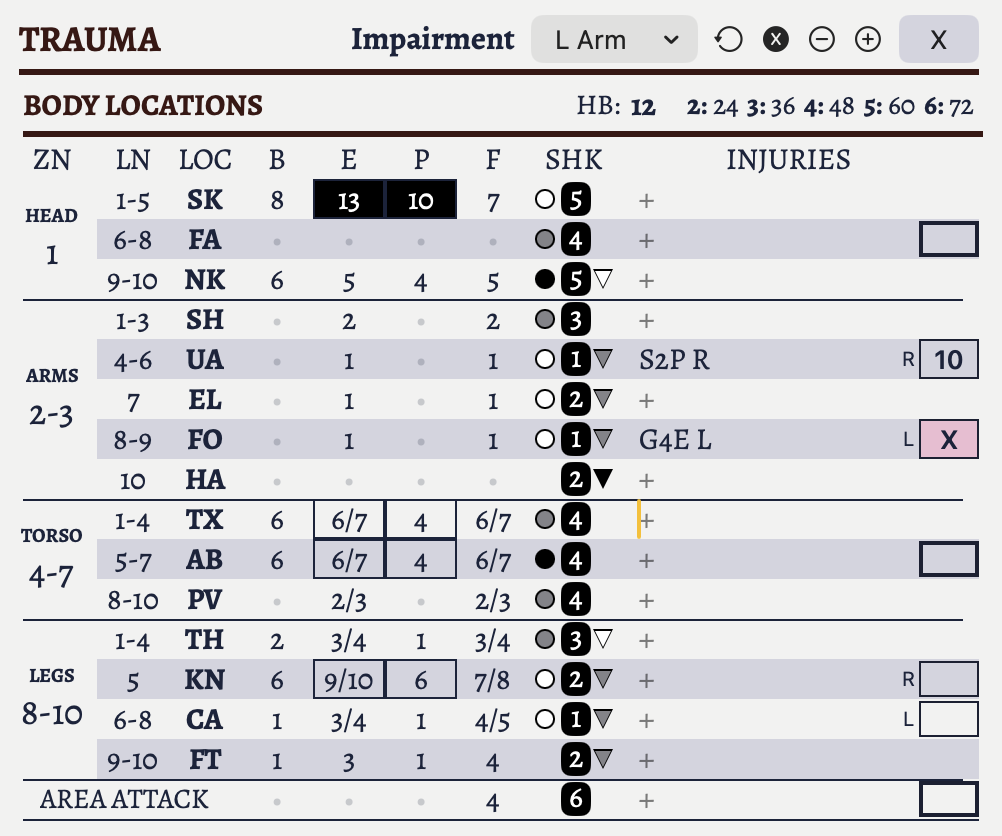The height and width of the screenshot is (836, 1002).
Task: Click the plus icon in AREA ATTACK row
Action: click(x=647, y=800)
